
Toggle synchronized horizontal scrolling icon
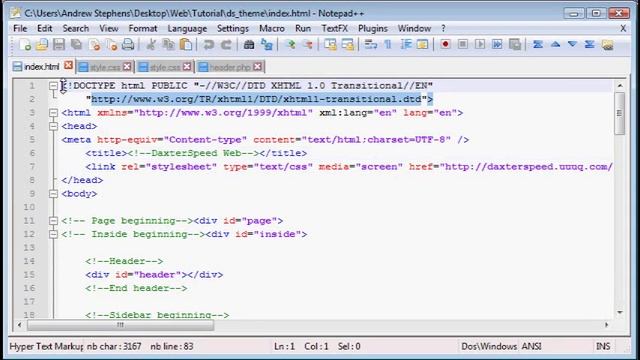click(348, 44)
